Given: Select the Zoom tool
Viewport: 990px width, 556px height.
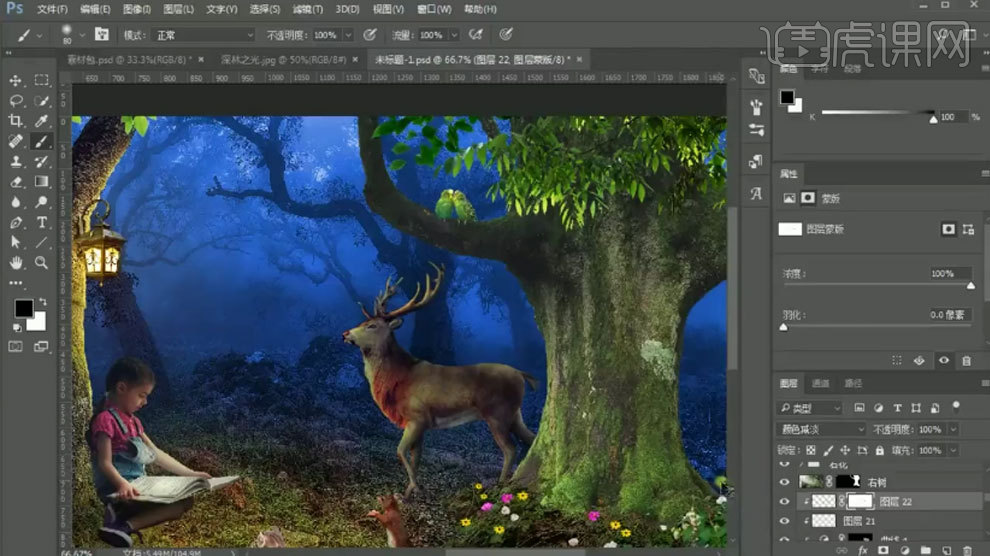Looking at the screenshot, I should [x=42, y=263].
